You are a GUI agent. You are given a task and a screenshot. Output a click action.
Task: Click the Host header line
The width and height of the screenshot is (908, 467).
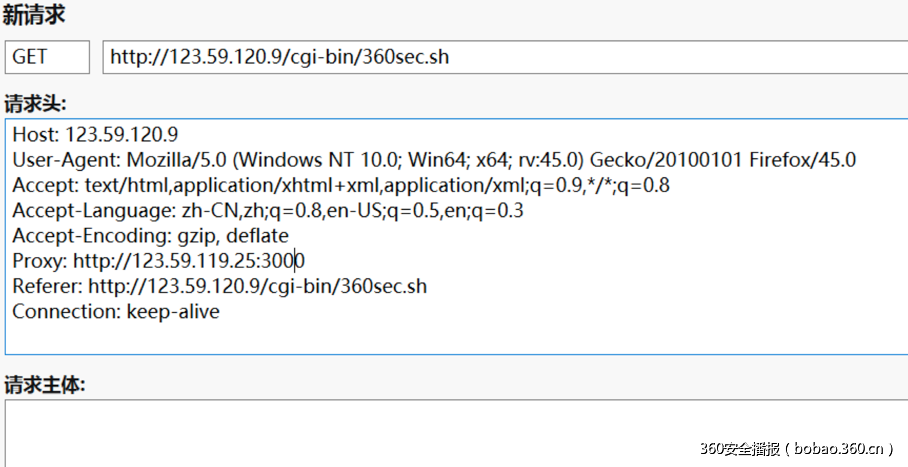click(95, 134)
